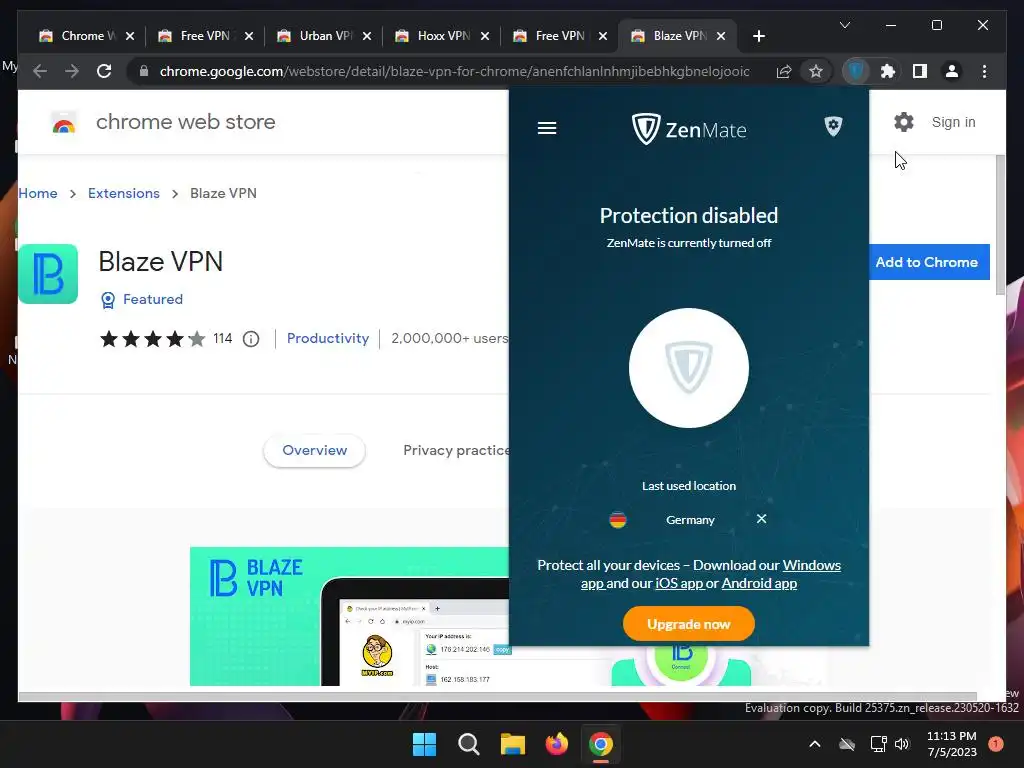View site information lock icon
1024x768 pixels.
click(x=144, y=71)
